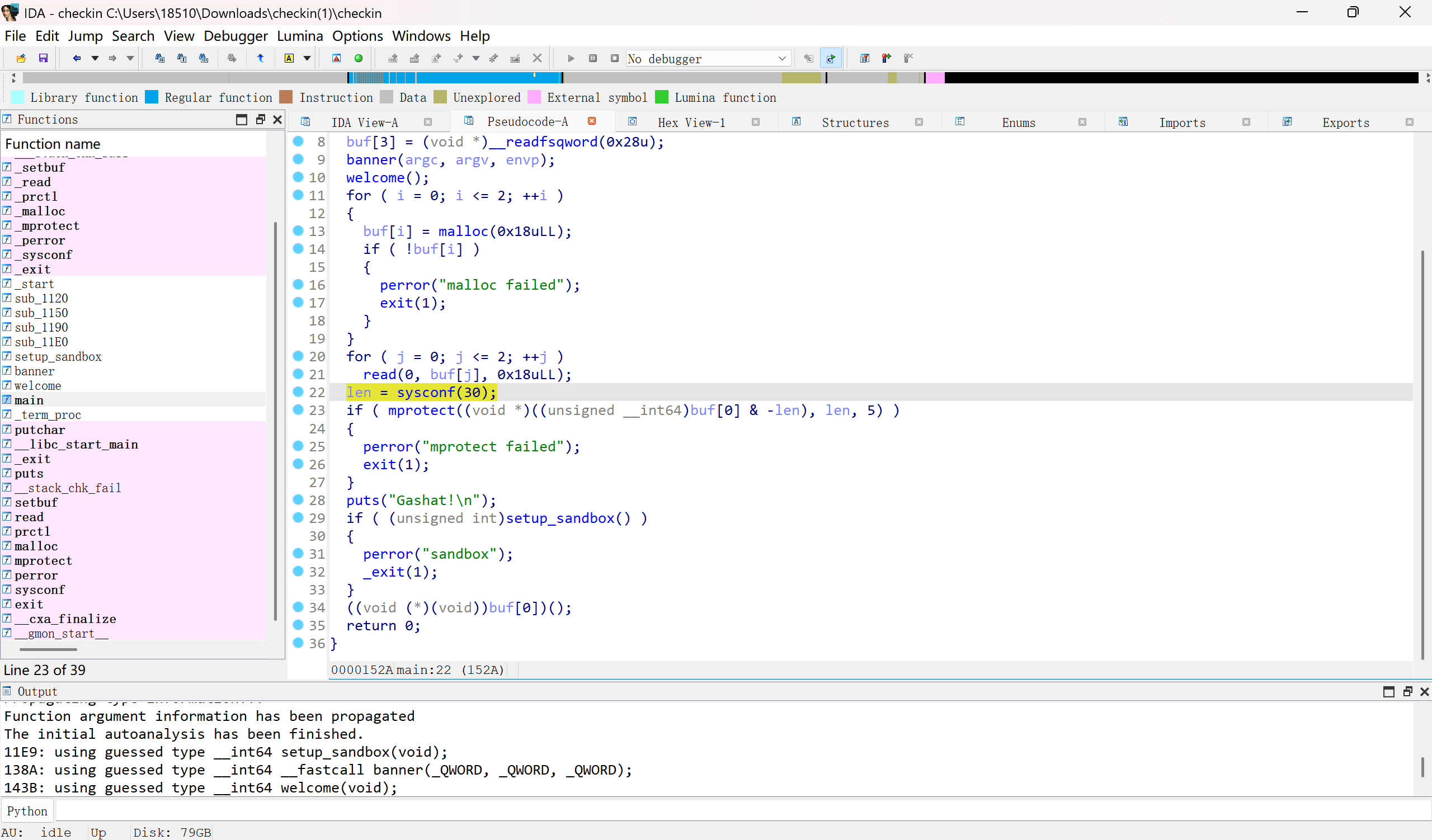
Task: Open dropdown arrow beside the struct 's+' icon
Action: pos(475,58)
